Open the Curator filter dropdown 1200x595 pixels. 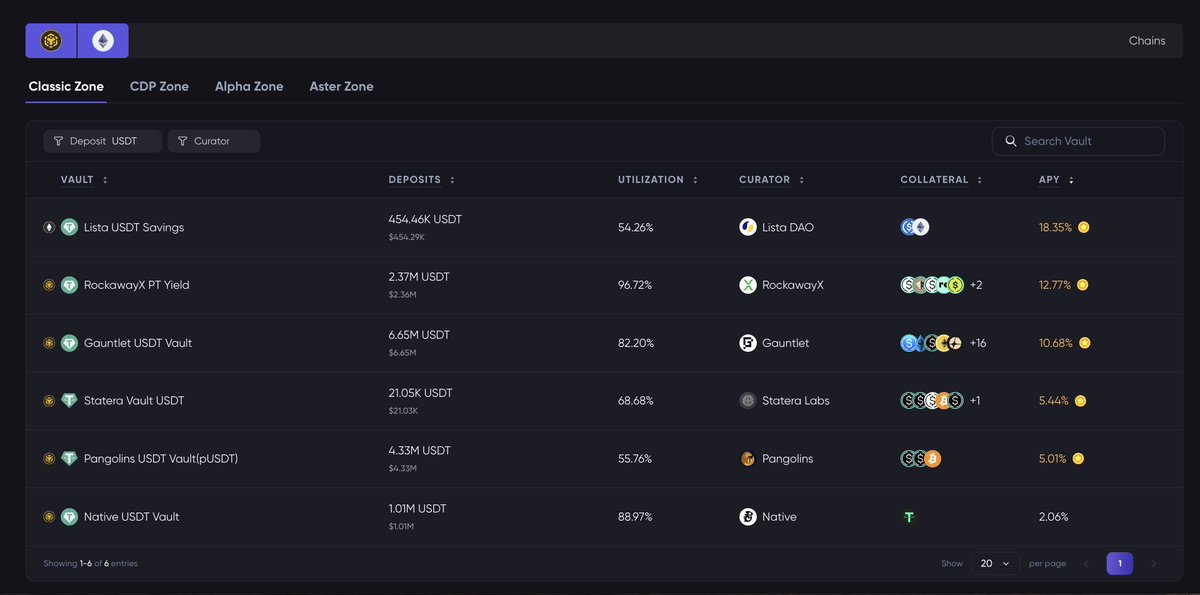point(214,141)
